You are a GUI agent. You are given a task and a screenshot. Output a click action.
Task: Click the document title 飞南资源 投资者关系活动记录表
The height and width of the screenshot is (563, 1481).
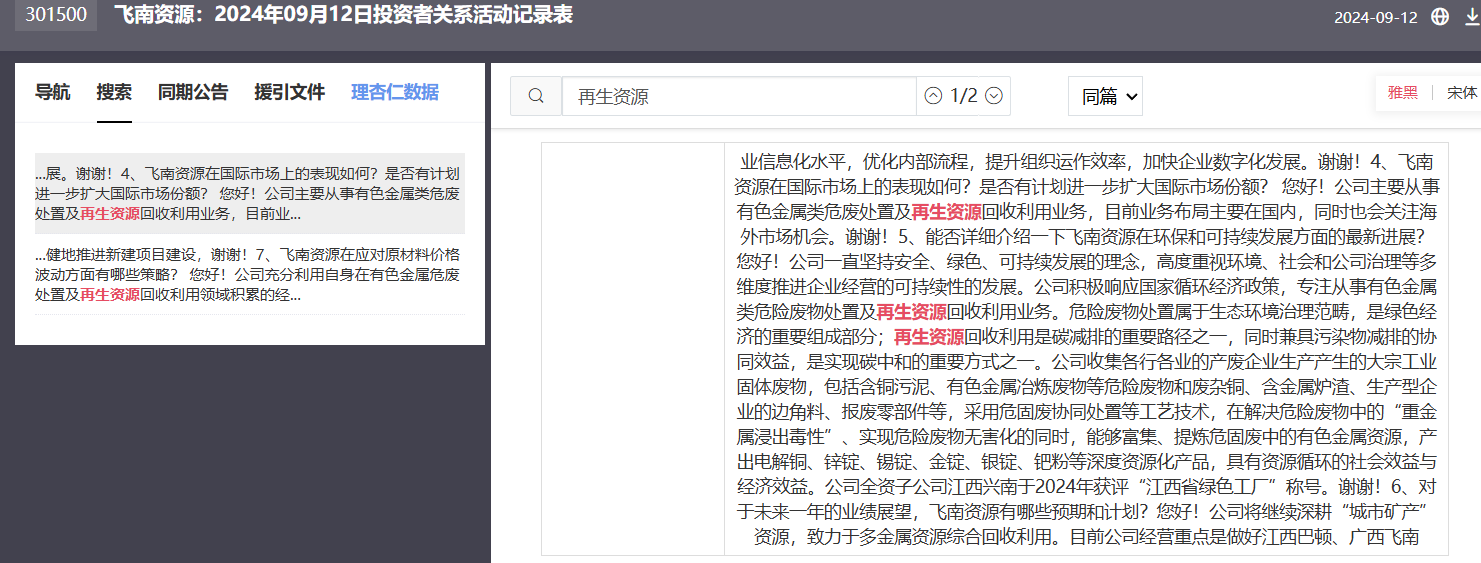[343, 15]
